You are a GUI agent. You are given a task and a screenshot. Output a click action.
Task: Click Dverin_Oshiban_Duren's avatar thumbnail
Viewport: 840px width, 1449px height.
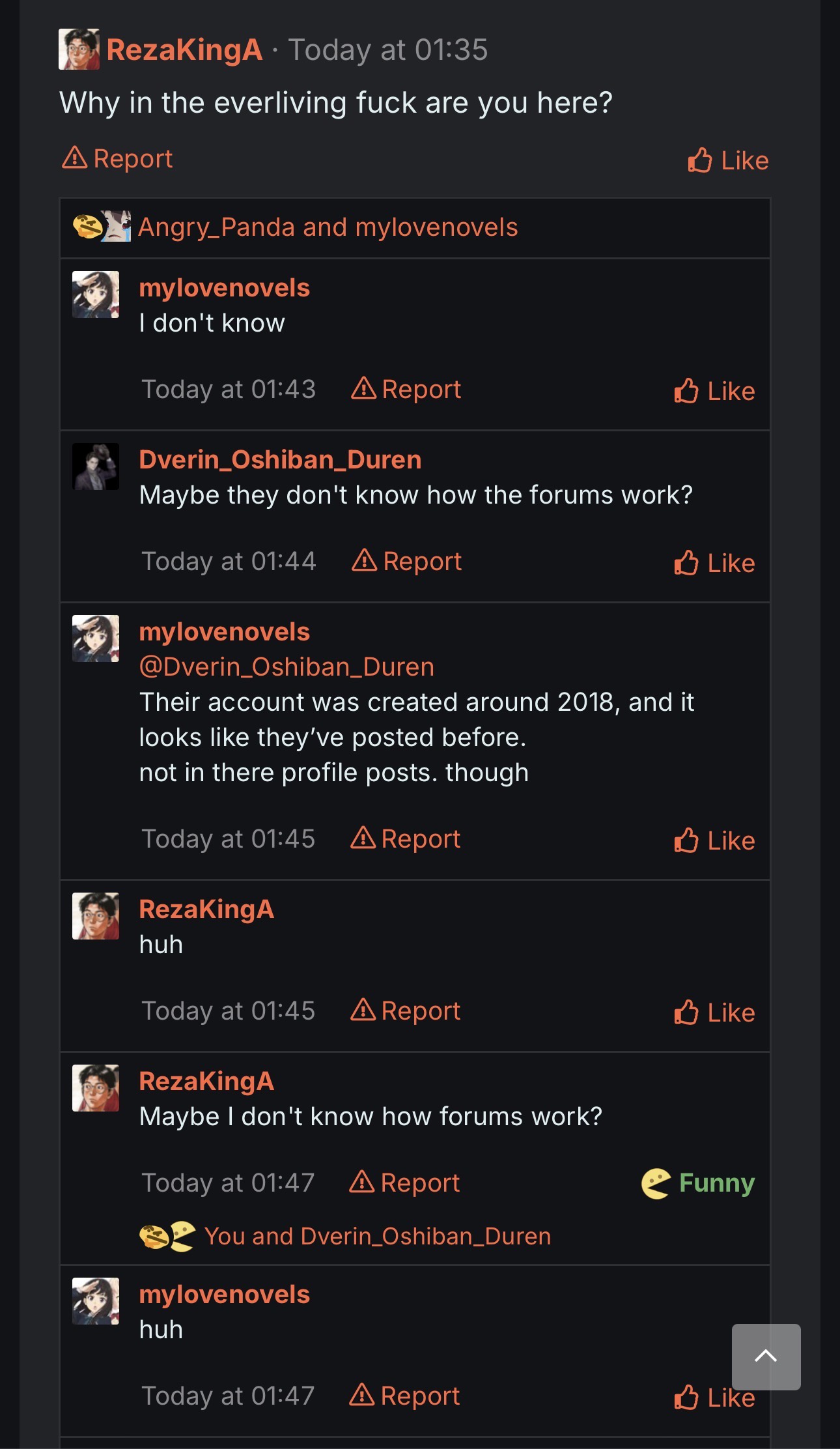(x=96, y=466)
